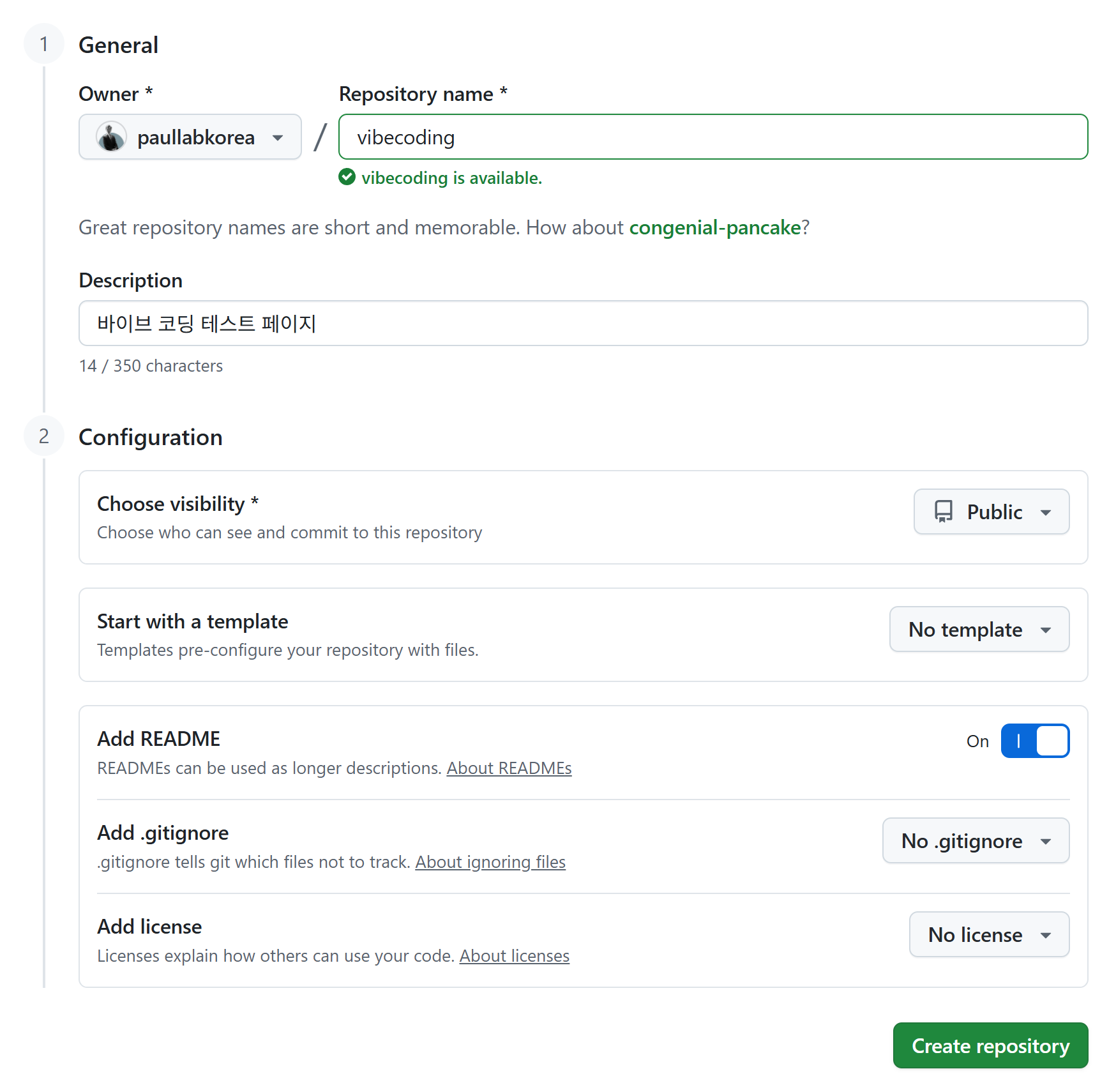Click the caret arrow on No license button
1116x1092 pixels.
(1045, 935)
